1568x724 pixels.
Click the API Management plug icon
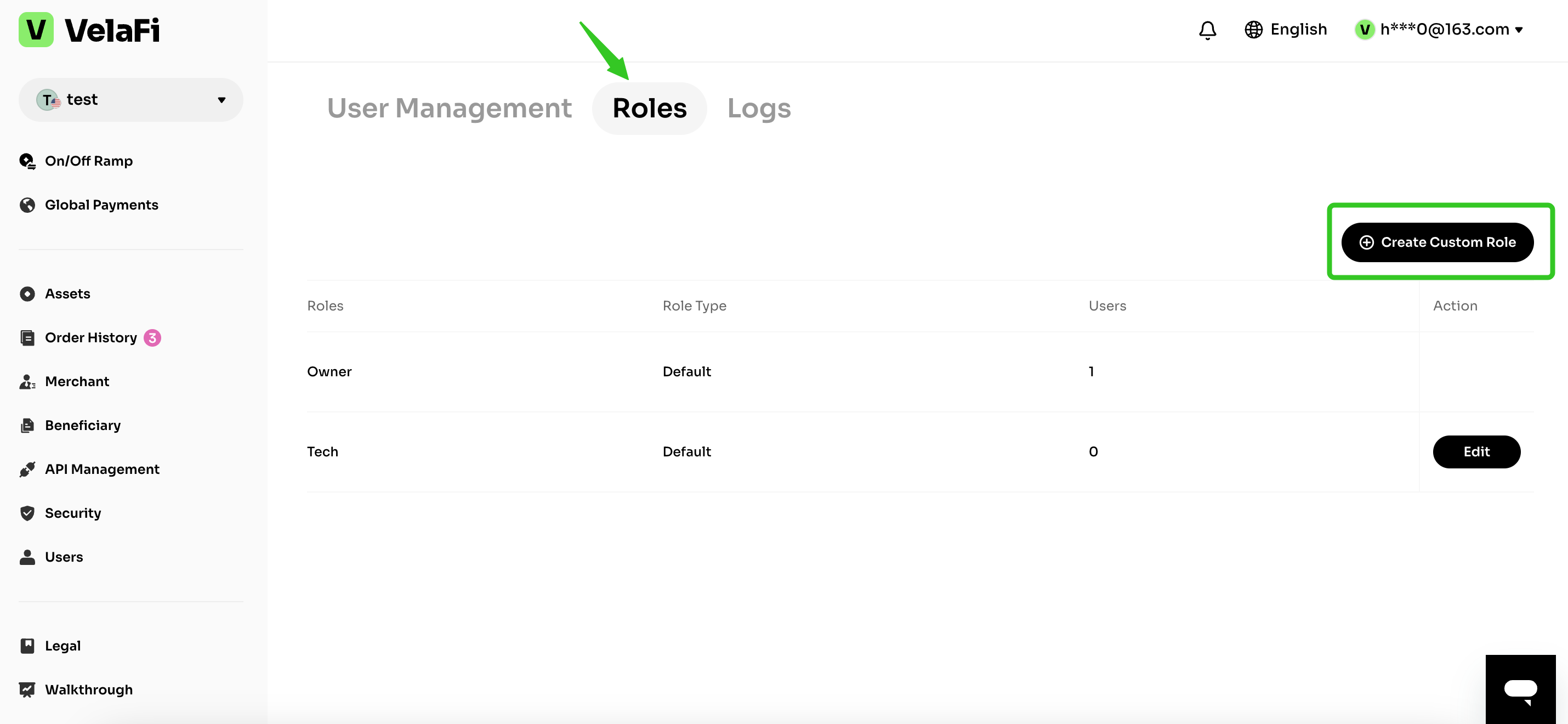(27, 469)
